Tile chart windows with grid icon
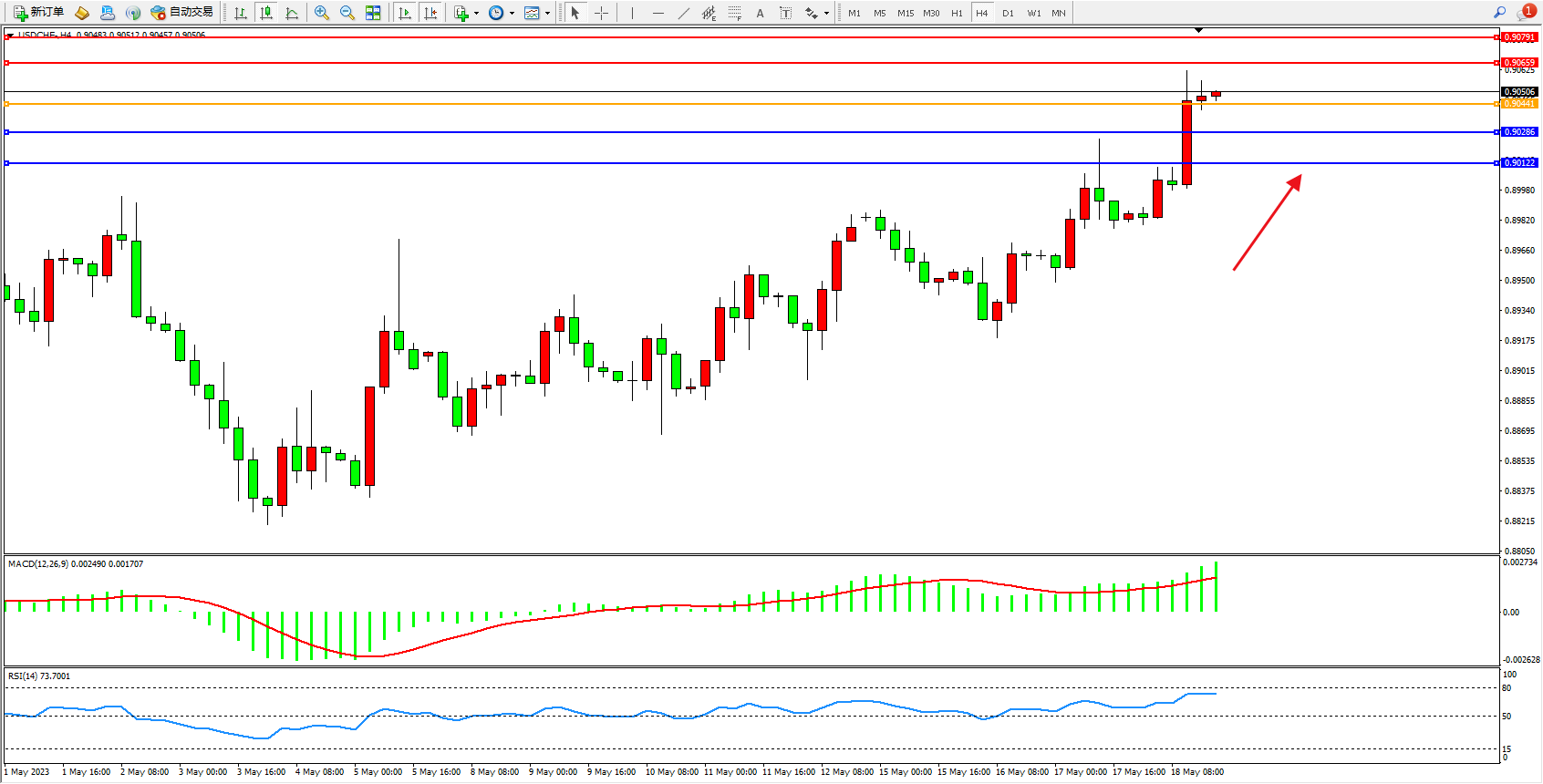 [x=373, y=13]
